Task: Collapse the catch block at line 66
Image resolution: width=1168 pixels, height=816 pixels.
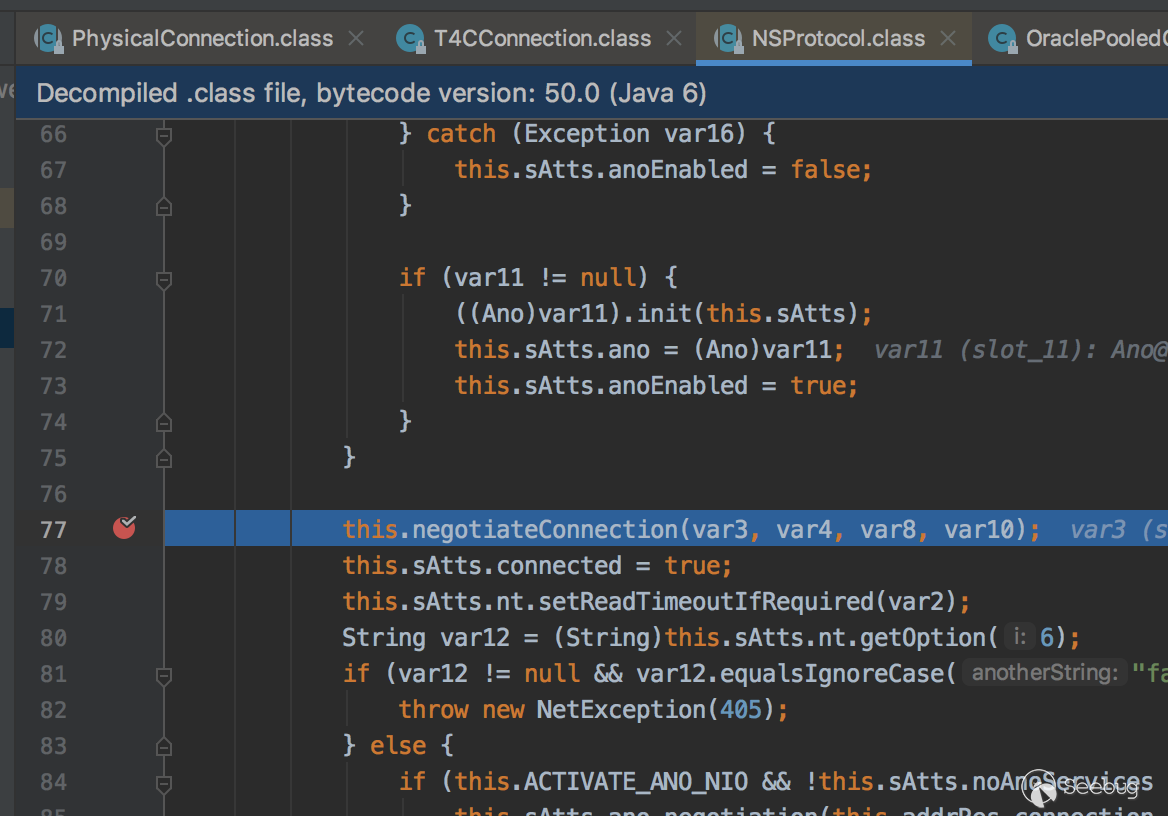Action: click(x=164, y=135)
